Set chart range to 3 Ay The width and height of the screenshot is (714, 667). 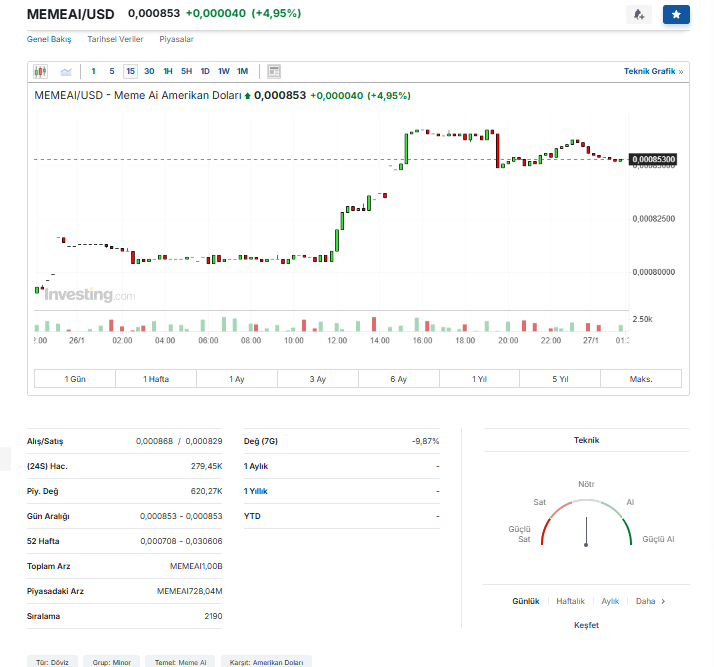tap(318, 379)
